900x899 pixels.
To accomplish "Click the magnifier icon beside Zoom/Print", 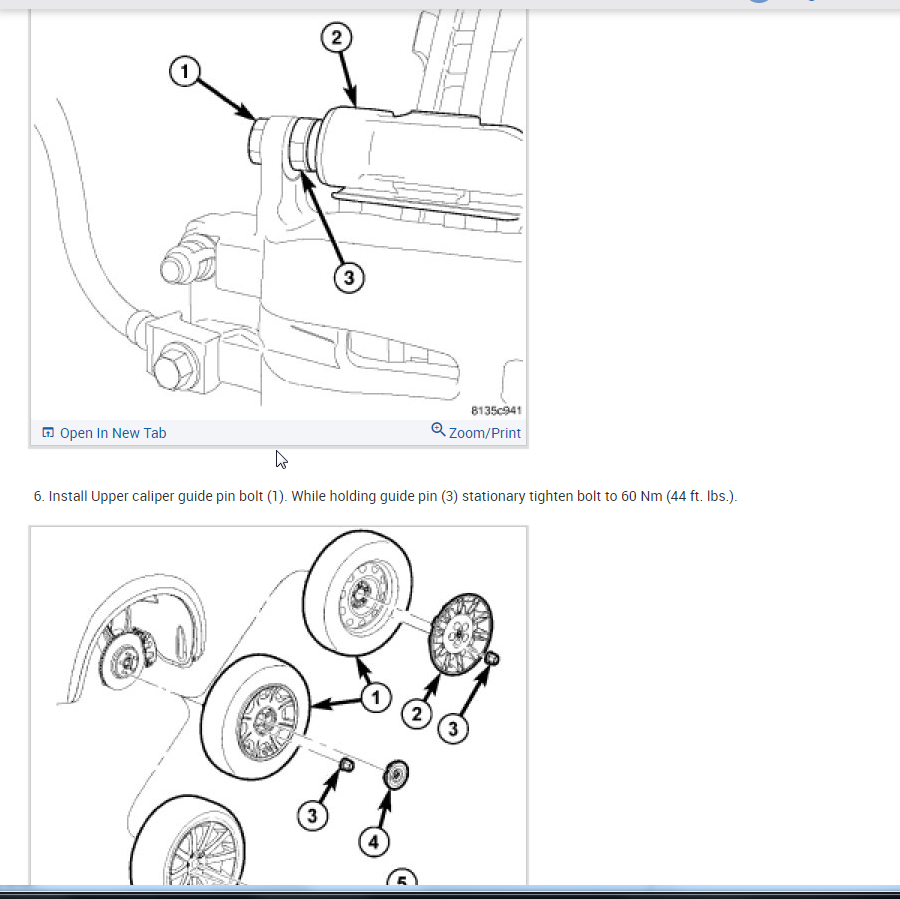I will [x=438, y=429].
